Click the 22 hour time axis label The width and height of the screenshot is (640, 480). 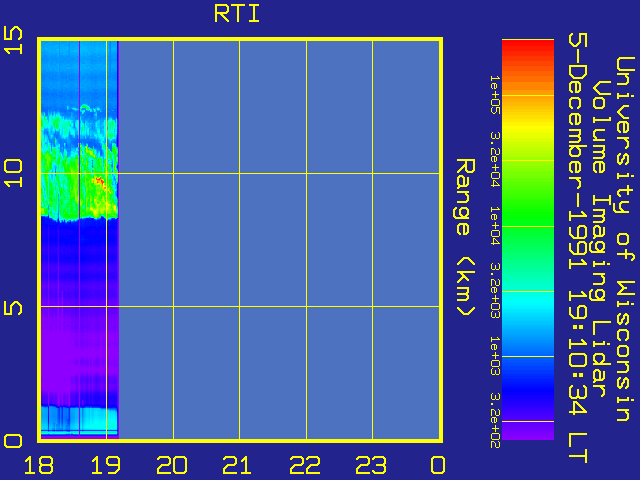[x=305, y=465]
